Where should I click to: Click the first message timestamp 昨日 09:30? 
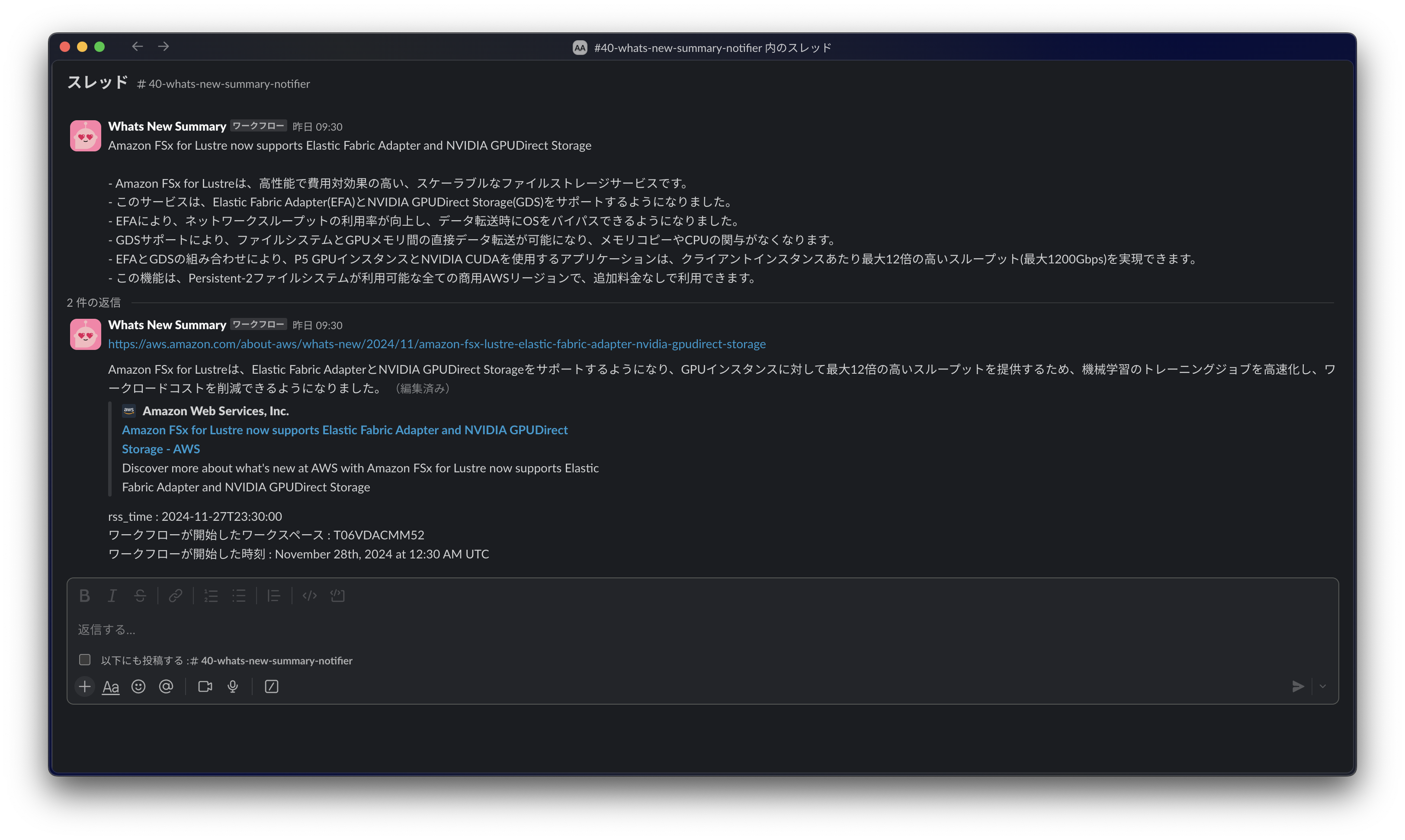318,127
